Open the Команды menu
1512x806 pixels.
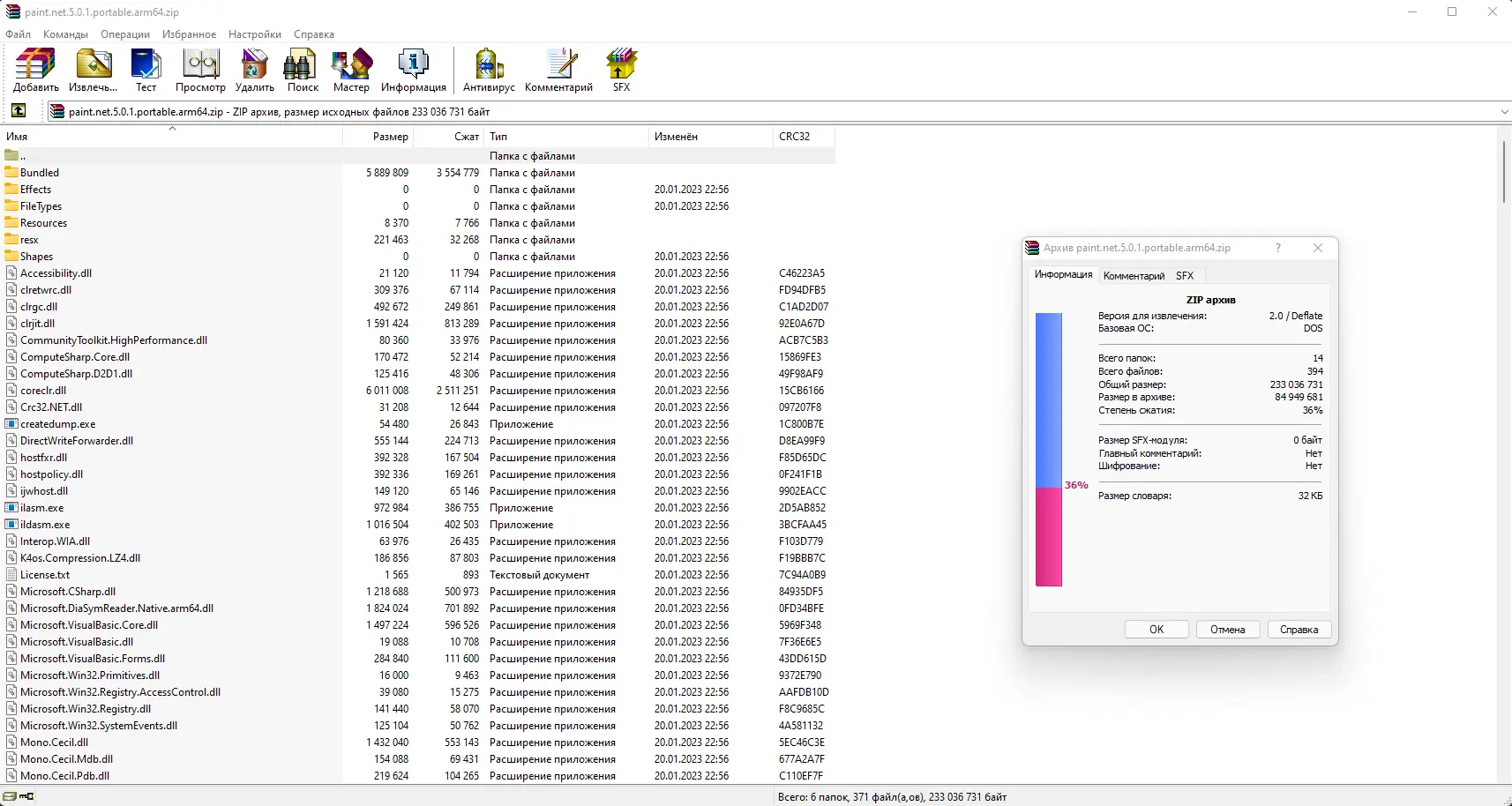65,34
